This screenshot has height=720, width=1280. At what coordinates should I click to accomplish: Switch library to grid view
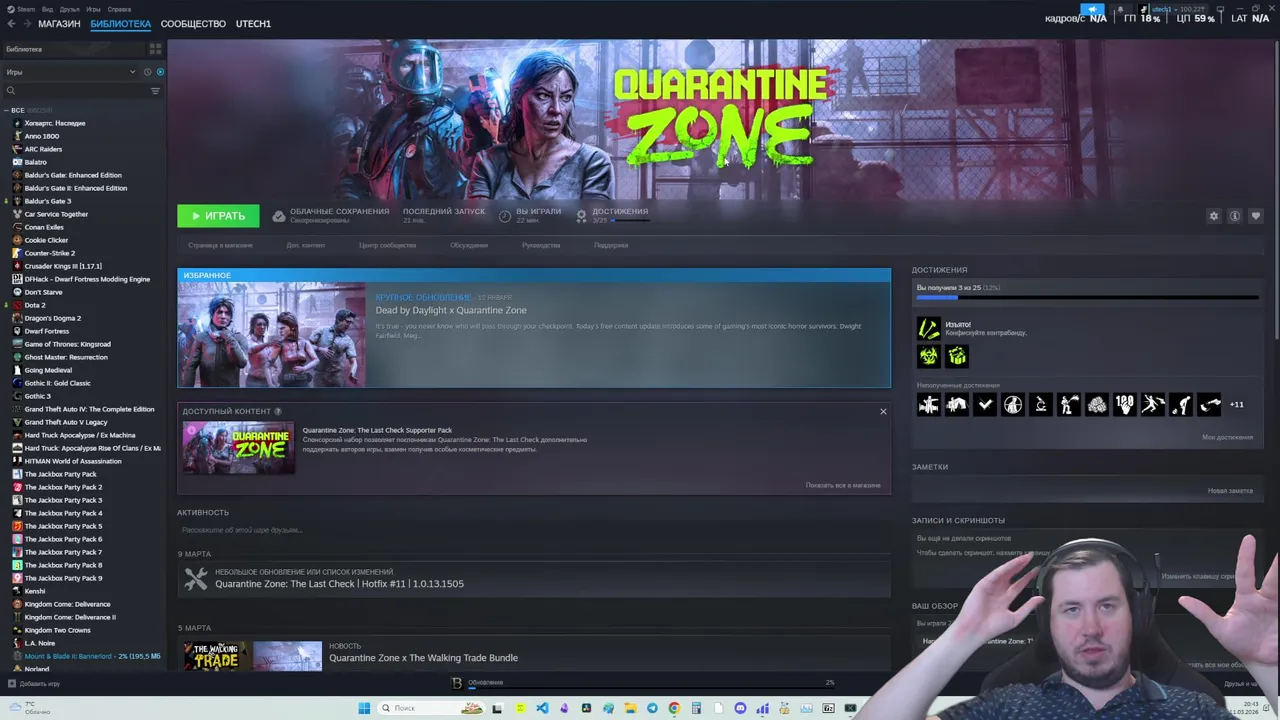(x=155, y=49)
